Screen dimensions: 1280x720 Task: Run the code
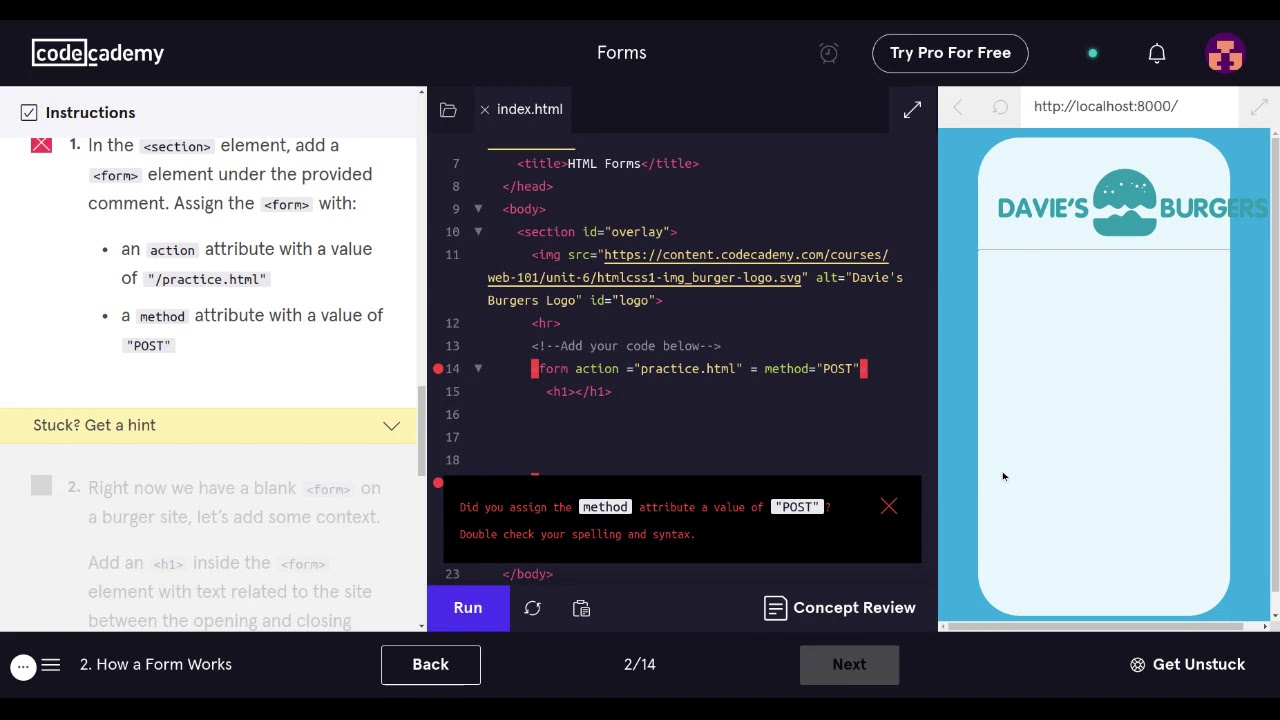click(x=468, y=608)
